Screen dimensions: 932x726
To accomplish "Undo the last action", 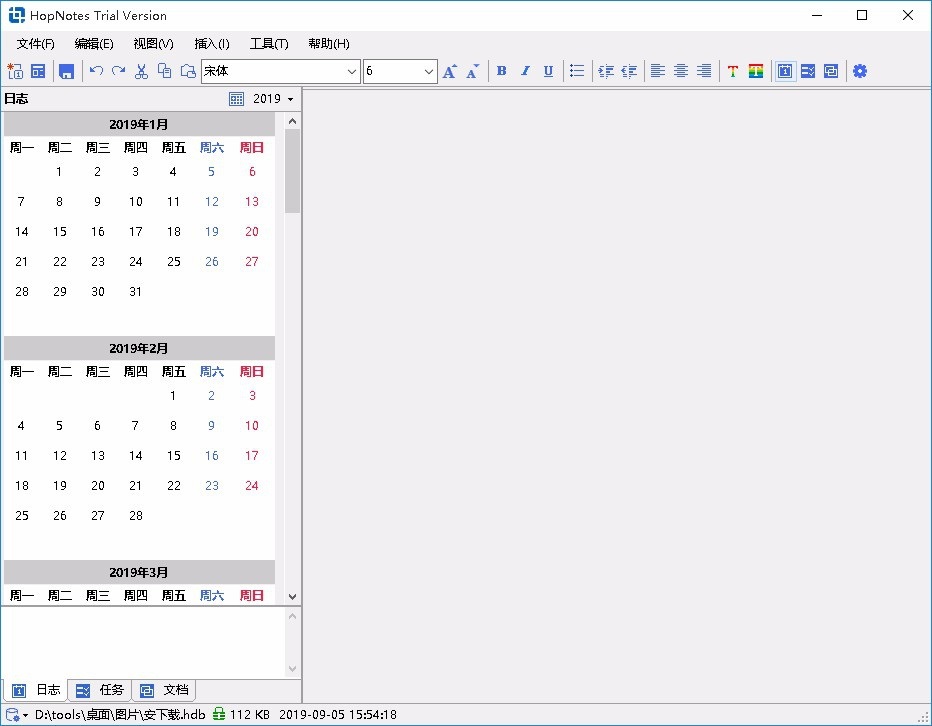I will (x=95, y=71).
